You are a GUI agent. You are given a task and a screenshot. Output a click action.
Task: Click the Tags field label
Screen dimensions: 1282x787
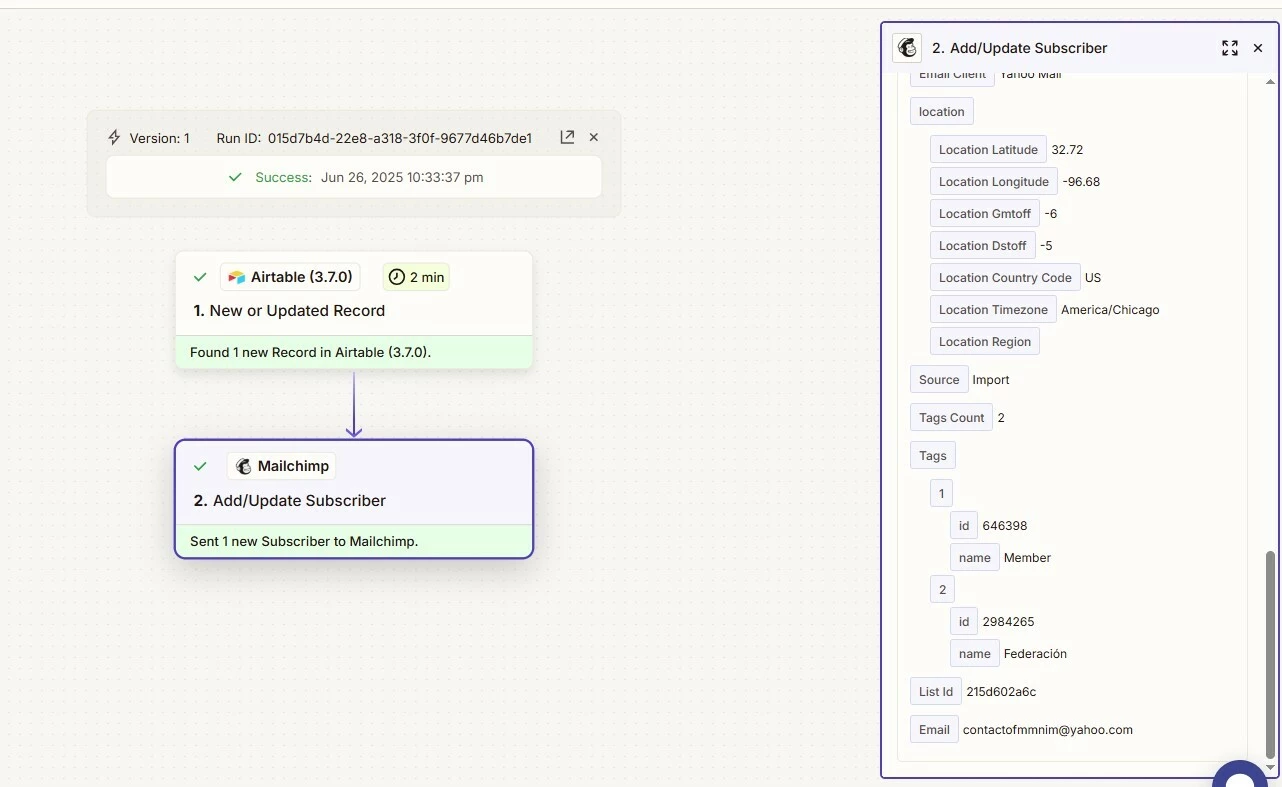point(933,455)
